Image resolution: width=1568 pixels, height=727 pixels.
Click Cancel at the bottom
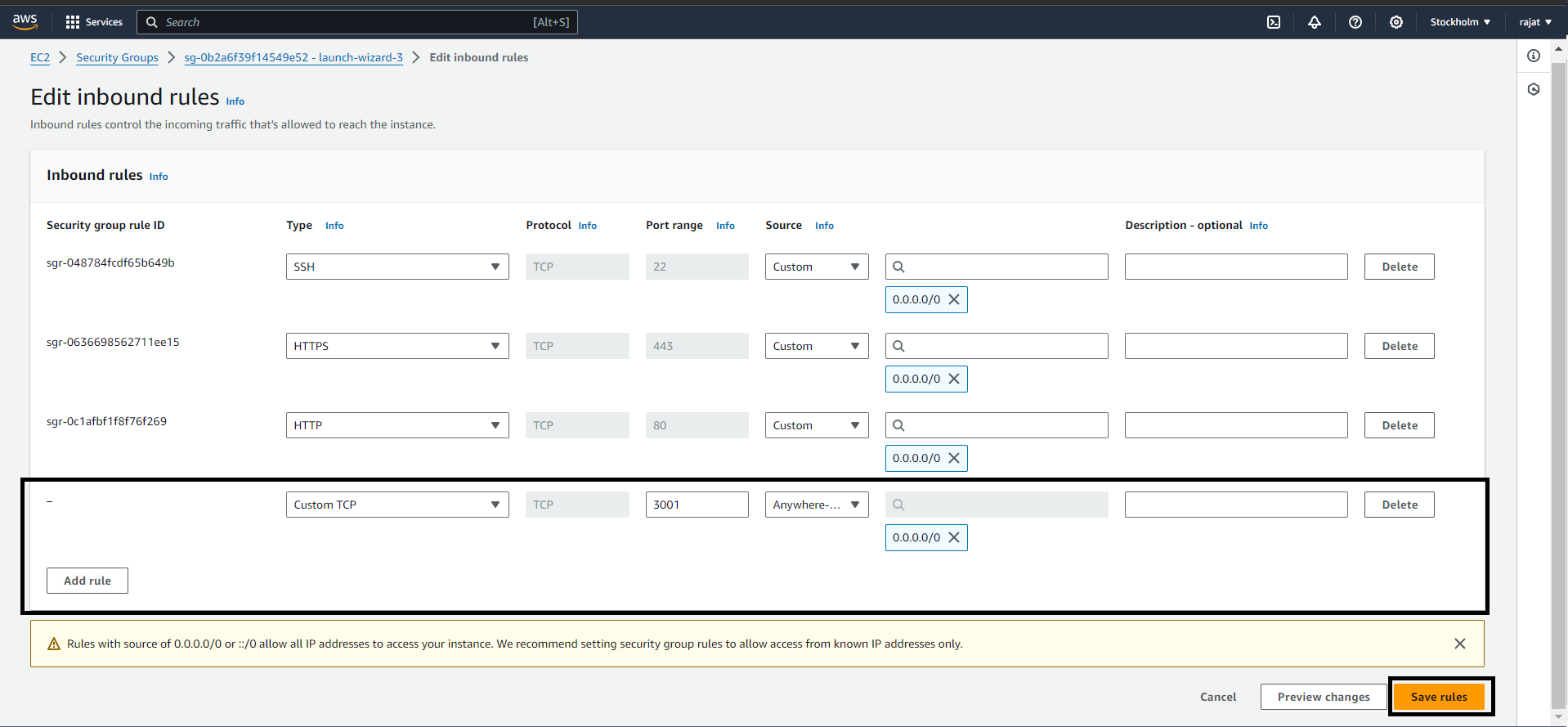coord(1218,697)
